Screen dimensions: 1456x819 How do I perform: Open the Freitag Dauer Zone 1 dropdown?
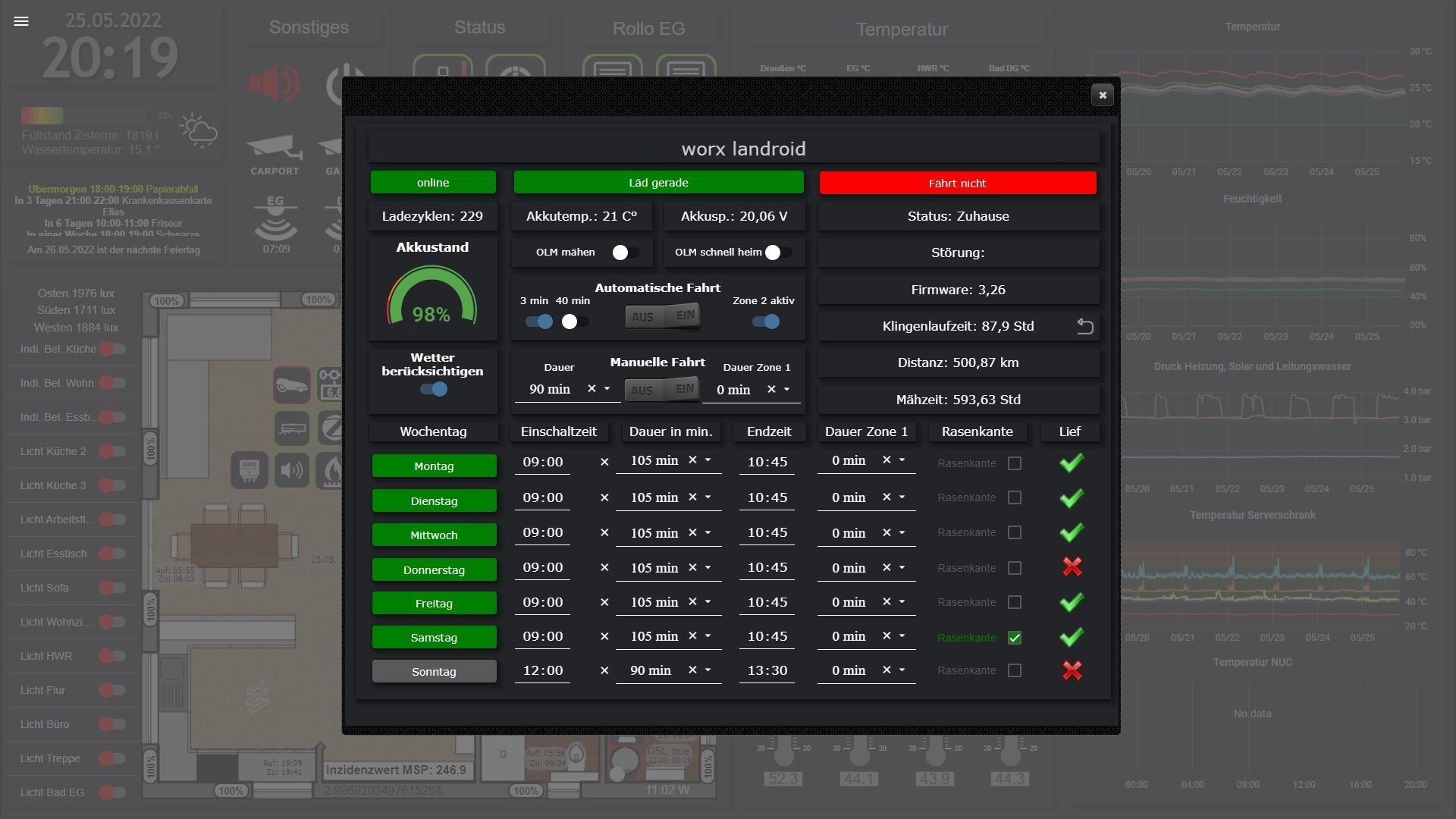point(902,601)
